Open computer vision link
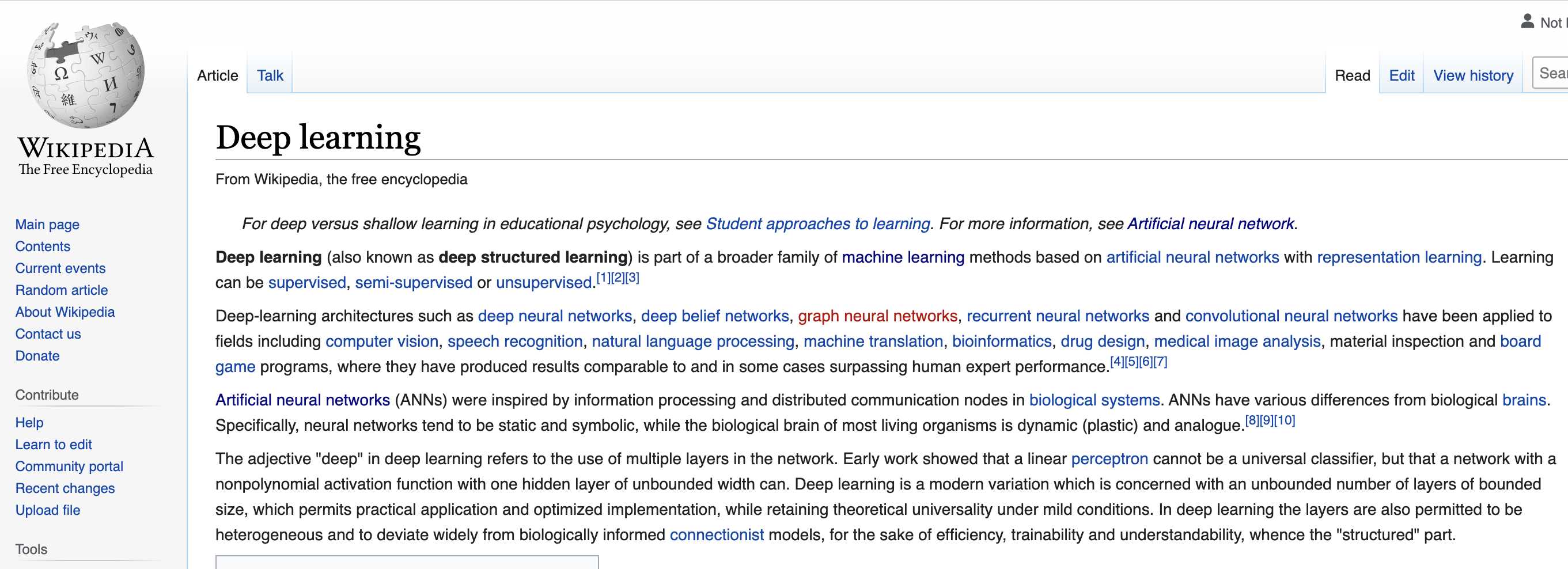Image resolution: width=1568 pixels, height=569 pixels. point(382,342)
